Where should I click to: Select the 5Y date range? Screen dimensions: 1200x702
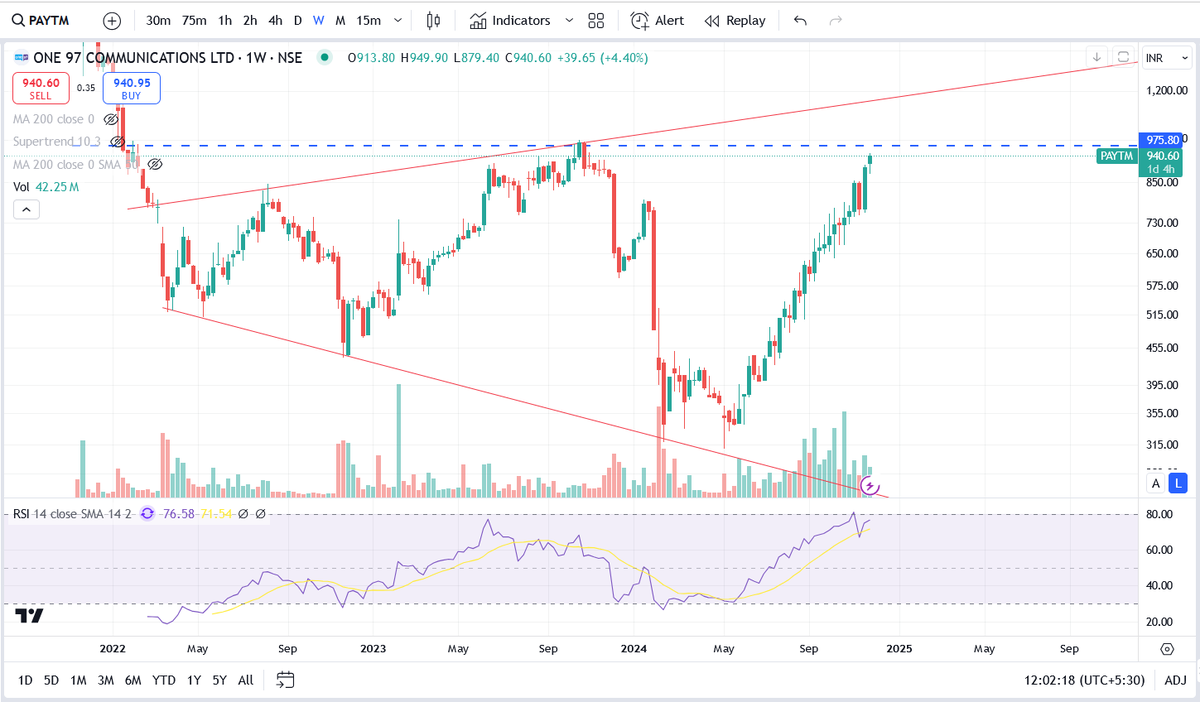[x=219, y=680]
